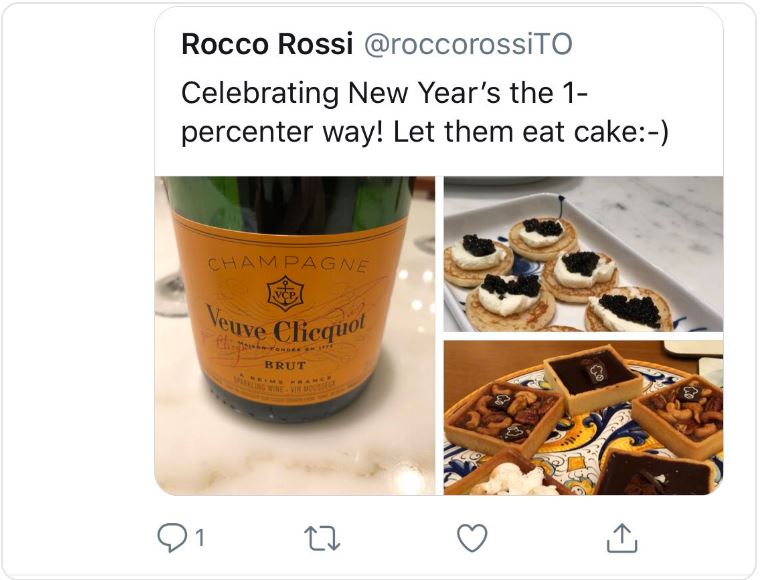
Task: Click the word CHAMPAGNE on the label
Action: [289, 265]
